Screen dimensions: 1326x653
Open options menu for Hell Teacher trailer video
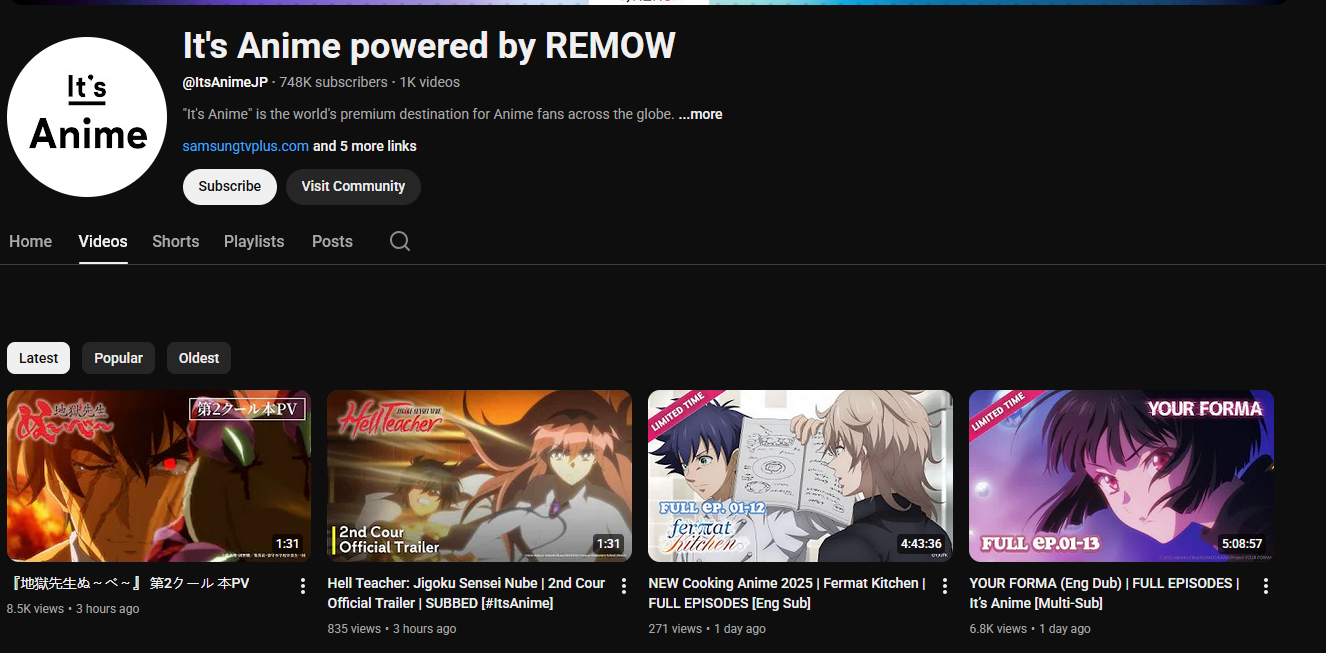pos(624,586)
